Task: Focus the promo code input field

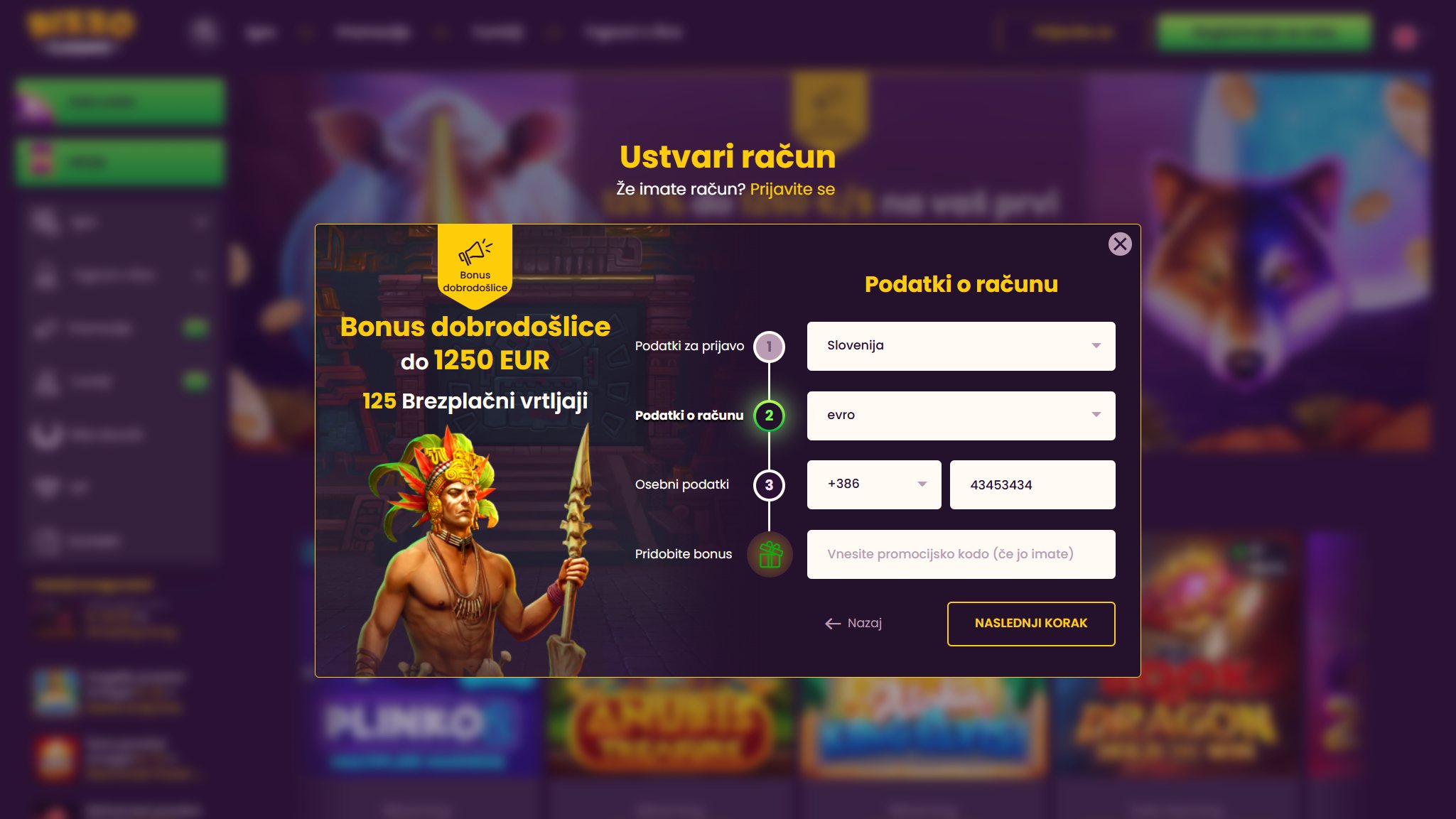Action: tap(961, 554)
